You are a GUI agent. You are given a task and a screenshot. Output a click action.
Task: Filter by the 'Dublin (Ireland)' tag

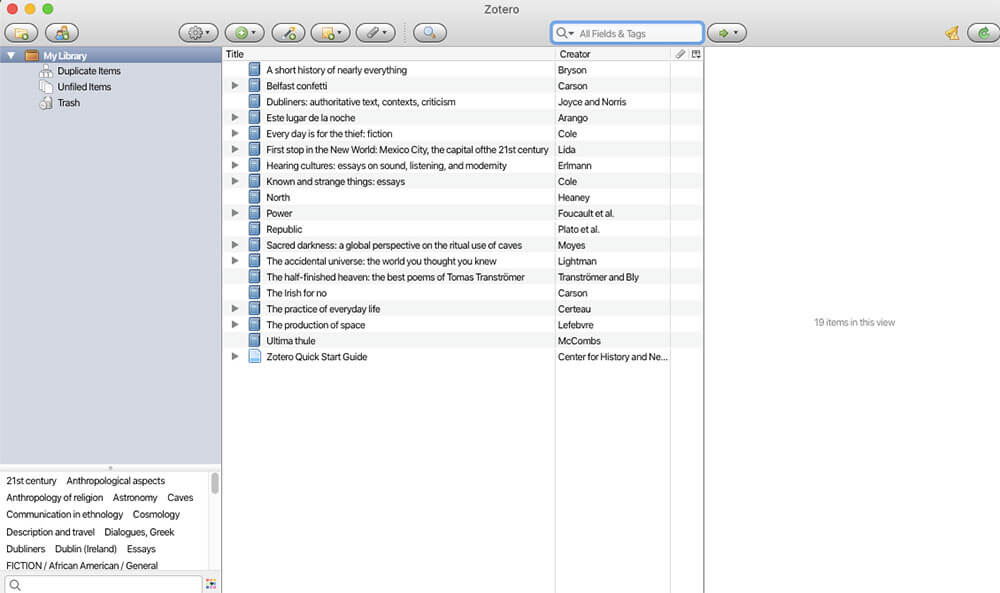click(x=85, y=548)
